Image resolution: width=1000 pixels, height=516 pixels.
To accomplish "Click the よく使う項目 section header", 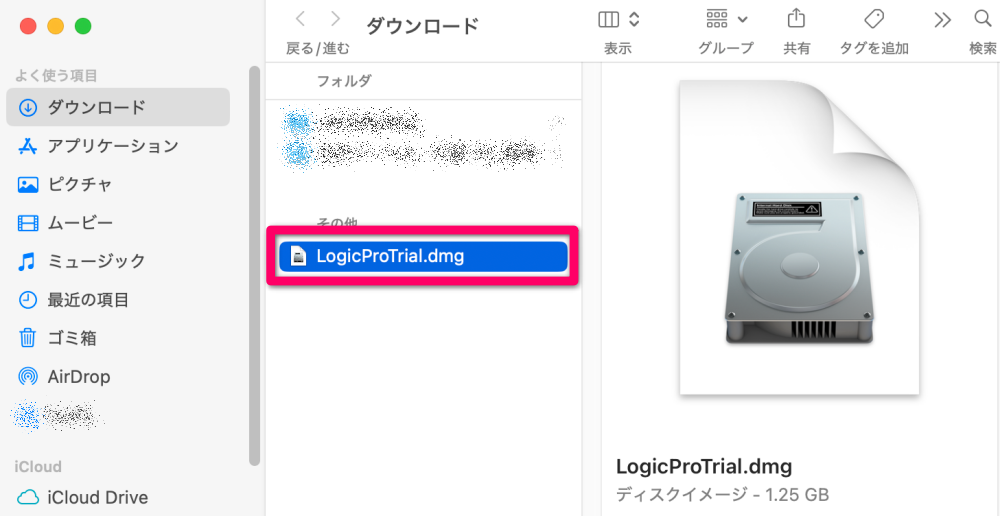I will [56, 76].
